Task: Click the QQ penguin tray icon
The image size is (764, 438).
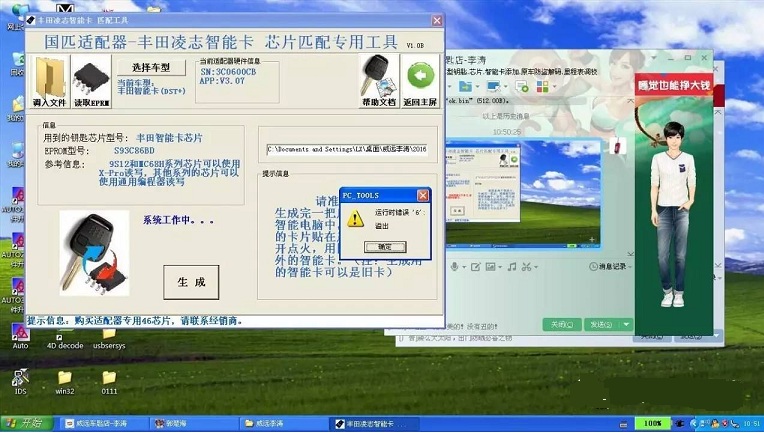Action: pyautogui.click(x=716, y=423)
